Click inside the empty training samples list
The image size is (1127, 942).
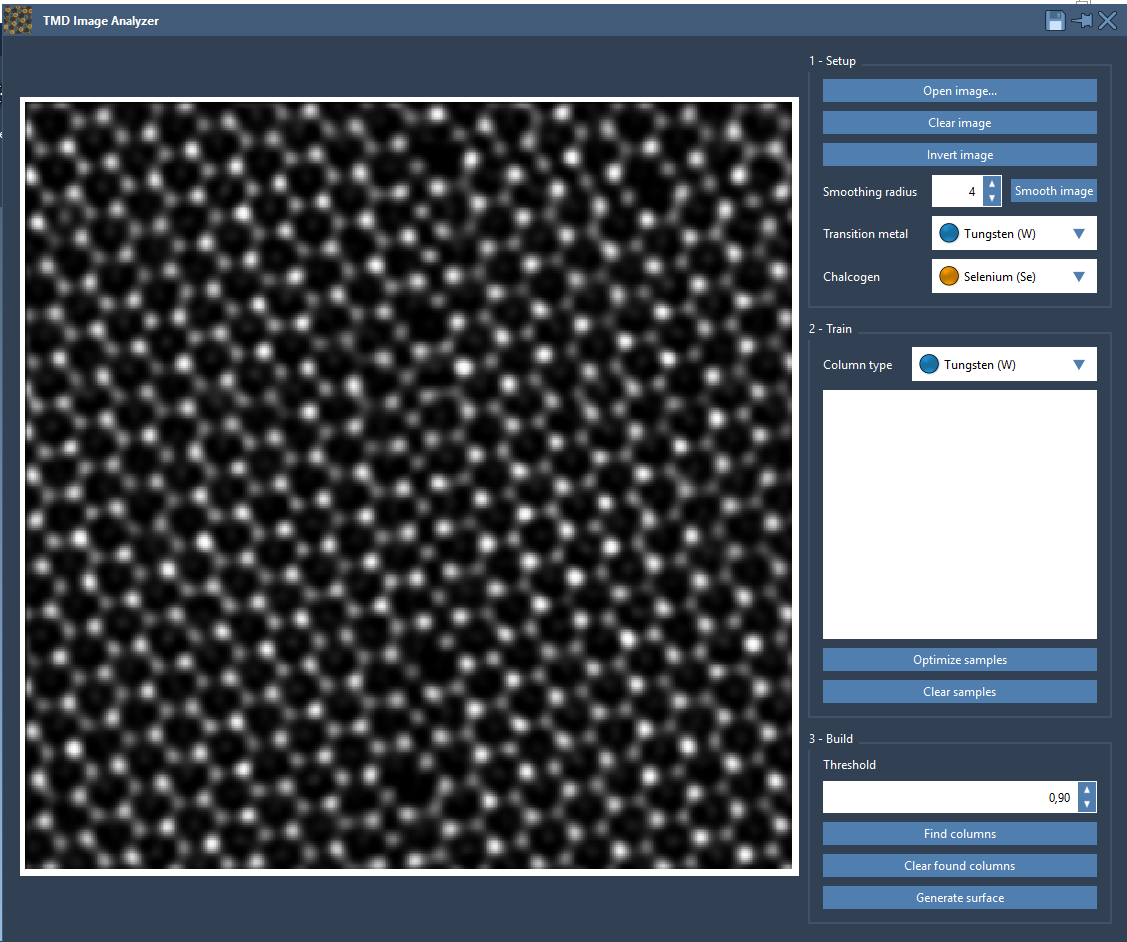[959, 514]
